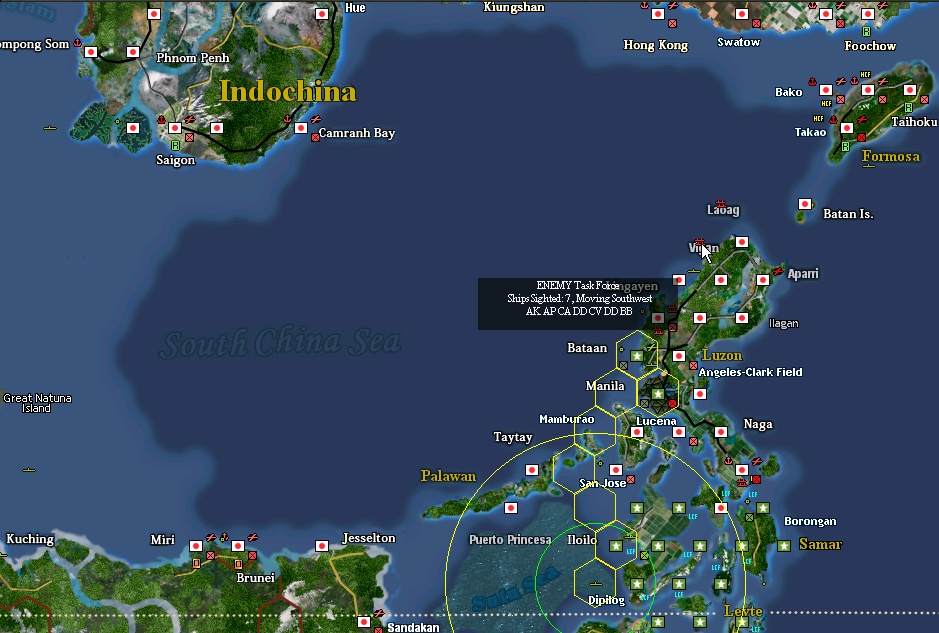Select the Swatow Japanese base flag

(742, 14)
